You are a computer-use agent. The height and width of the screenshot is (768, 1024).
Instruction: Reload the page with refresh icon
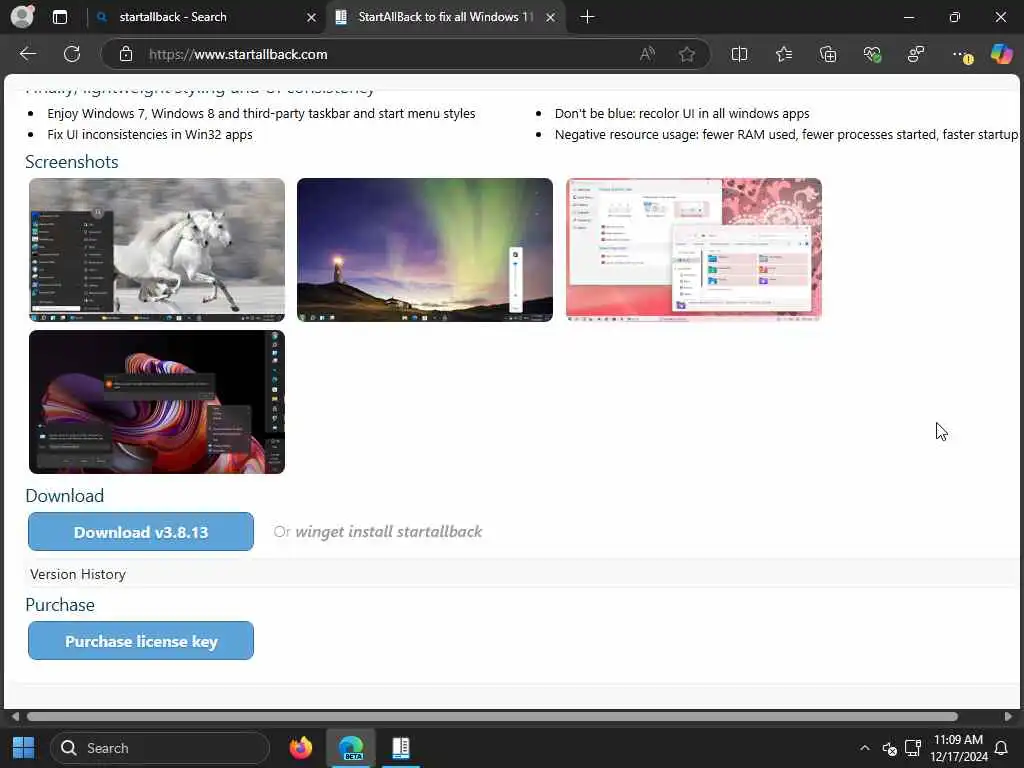click(x=72, y=54)
